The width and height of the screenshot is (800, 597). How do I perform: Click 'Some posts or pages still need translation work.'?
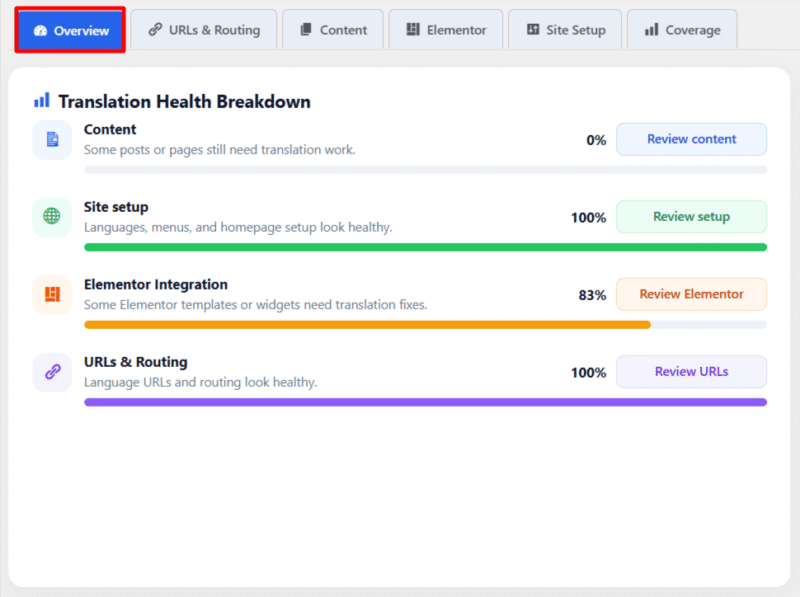point(219,150)
